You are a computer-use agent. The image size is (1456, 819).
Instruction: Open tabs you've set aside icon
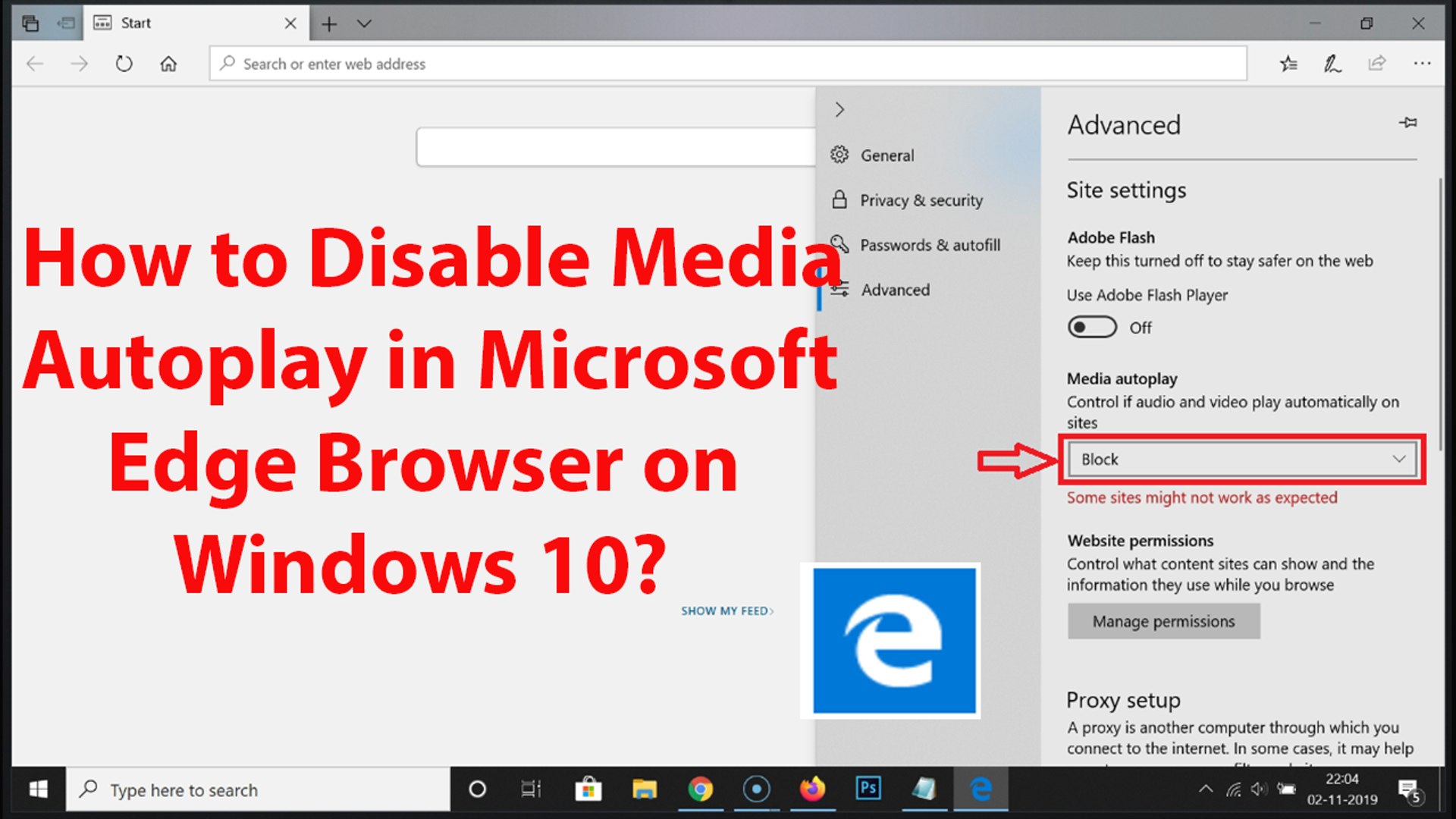point(30,24)
